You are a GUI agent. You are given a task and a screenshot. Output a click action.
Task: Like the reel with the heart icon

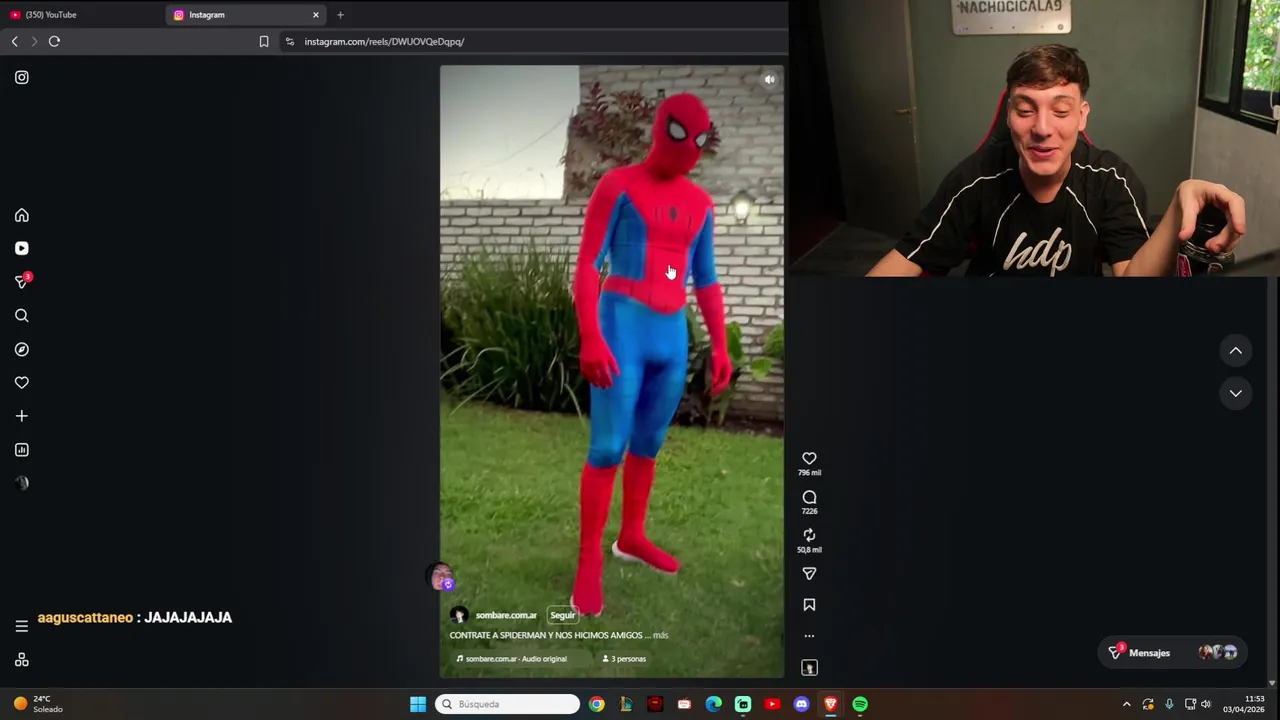pyautogui.click(x=809, y=459)
